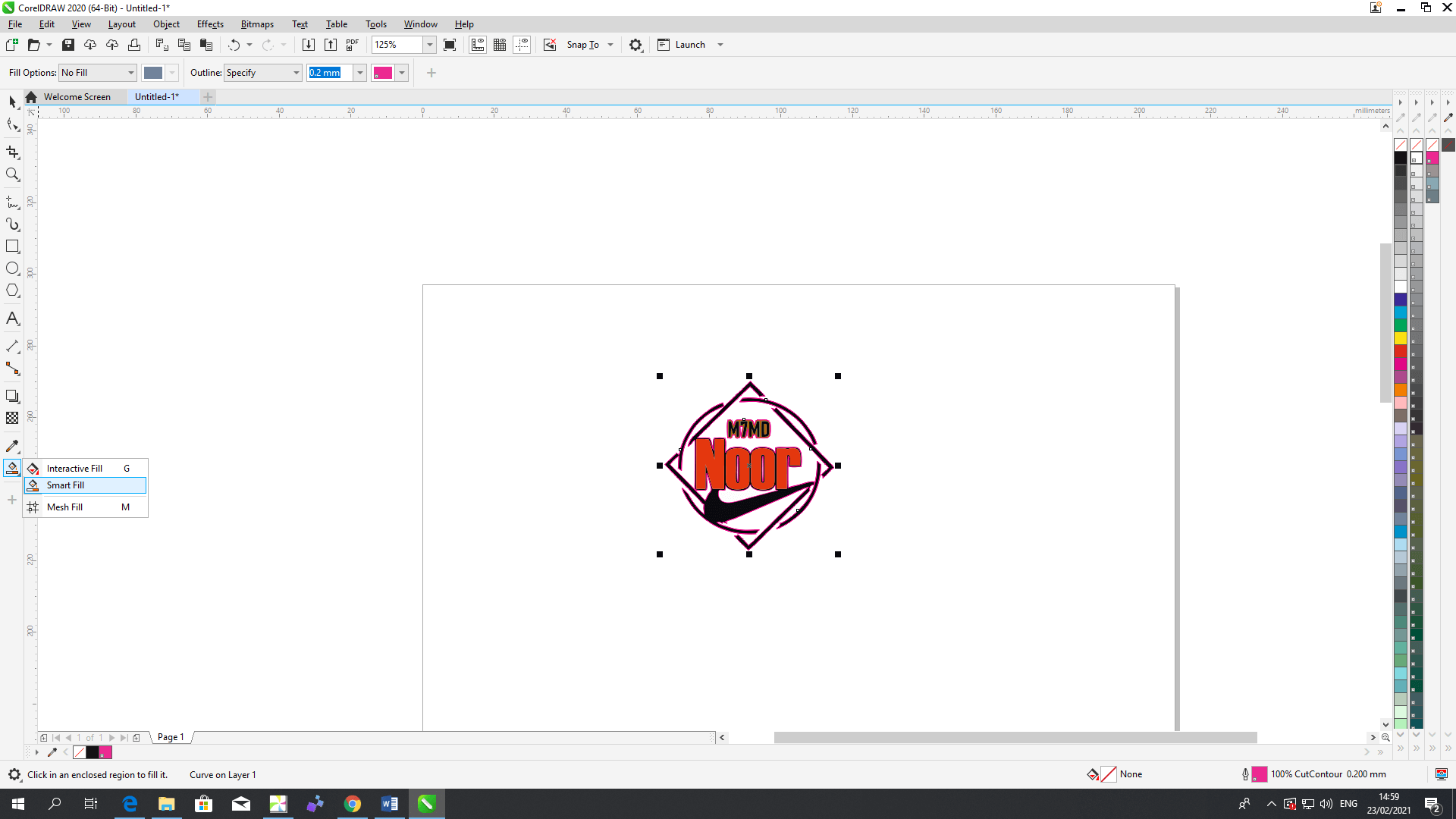
Task: Add a new document tab
Action: (x=208, y=97)
